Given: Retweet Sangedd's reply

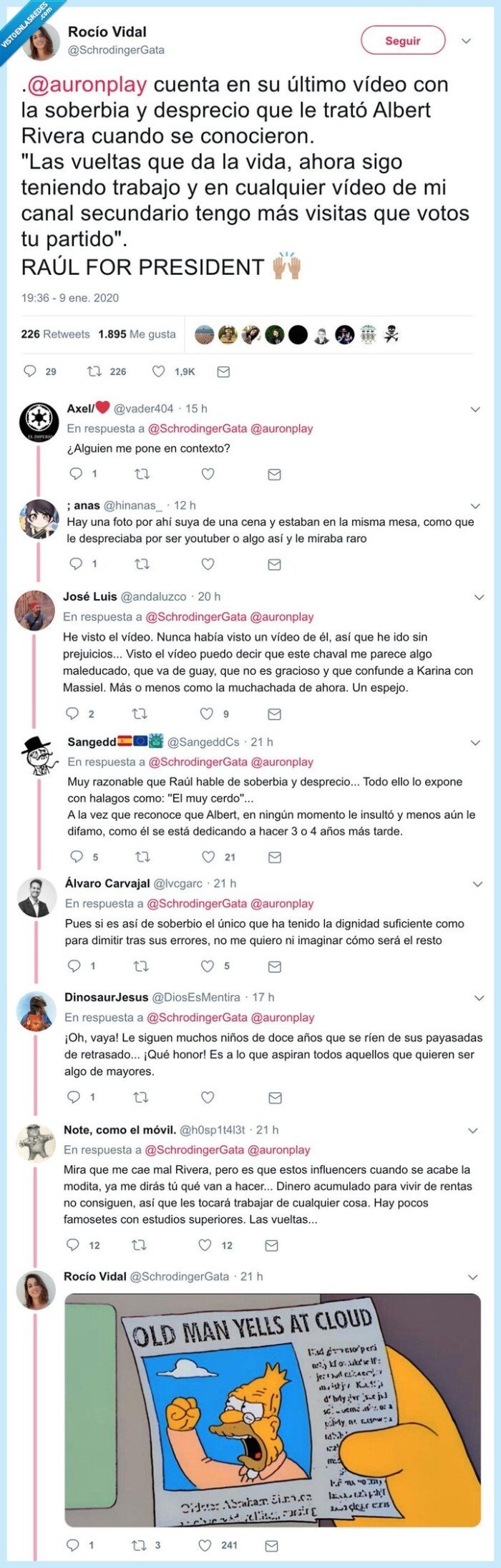Looking at the screenshot, I should click(x=141, y=855).
